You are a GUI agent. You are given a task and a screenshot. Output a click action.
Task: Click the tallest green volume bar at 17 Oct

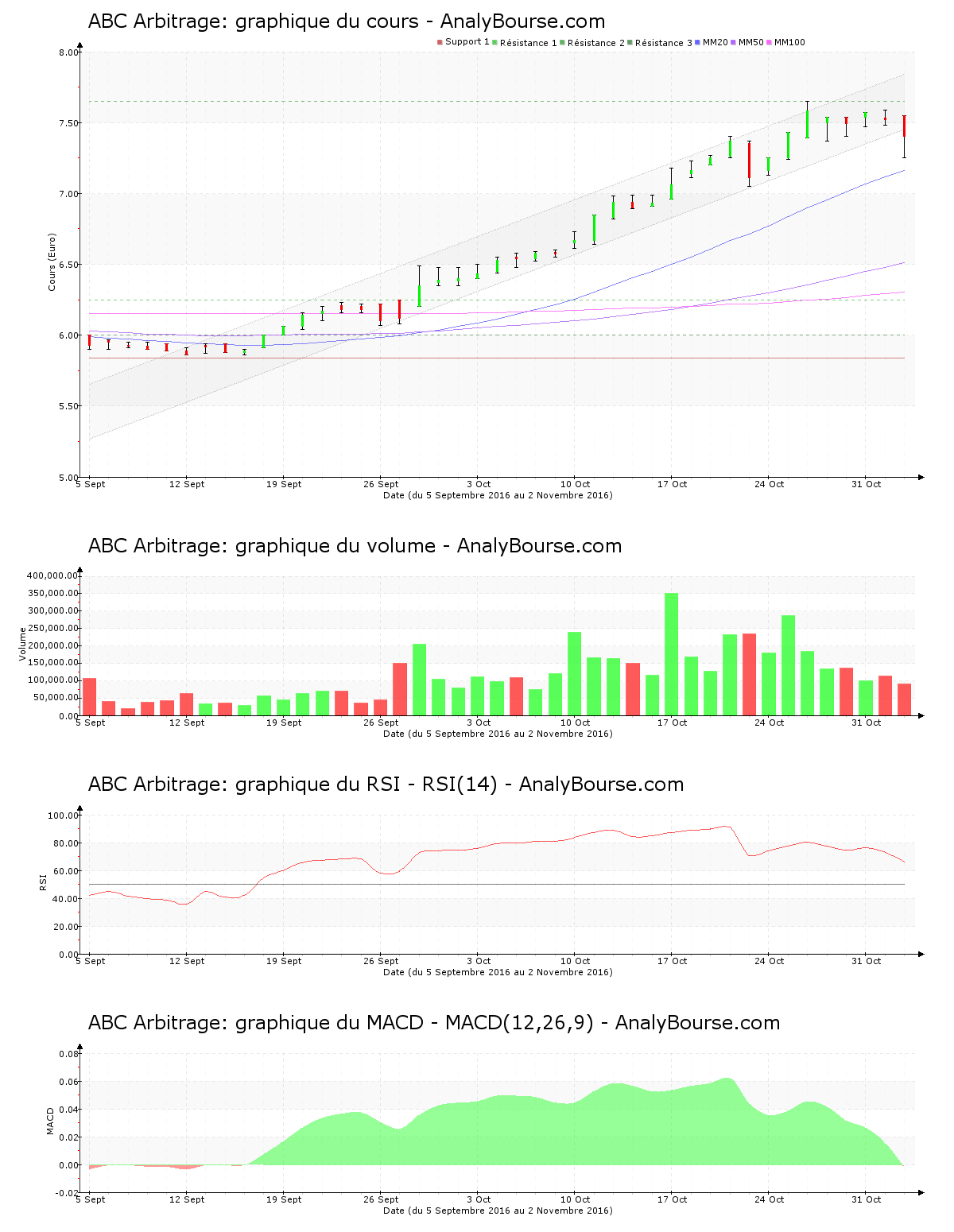click(x=672, y=653)
